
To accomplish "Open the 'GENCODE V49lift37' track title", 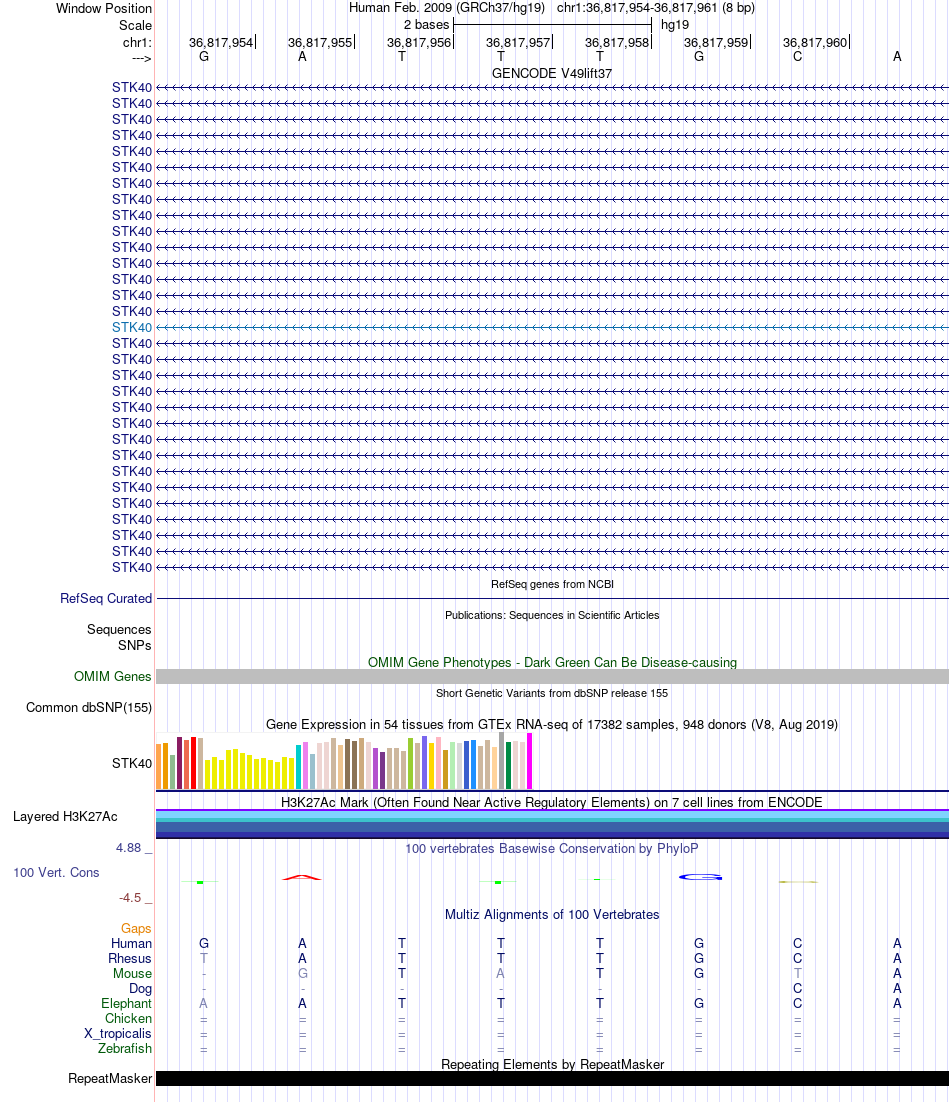I will [x=552, y=73].
